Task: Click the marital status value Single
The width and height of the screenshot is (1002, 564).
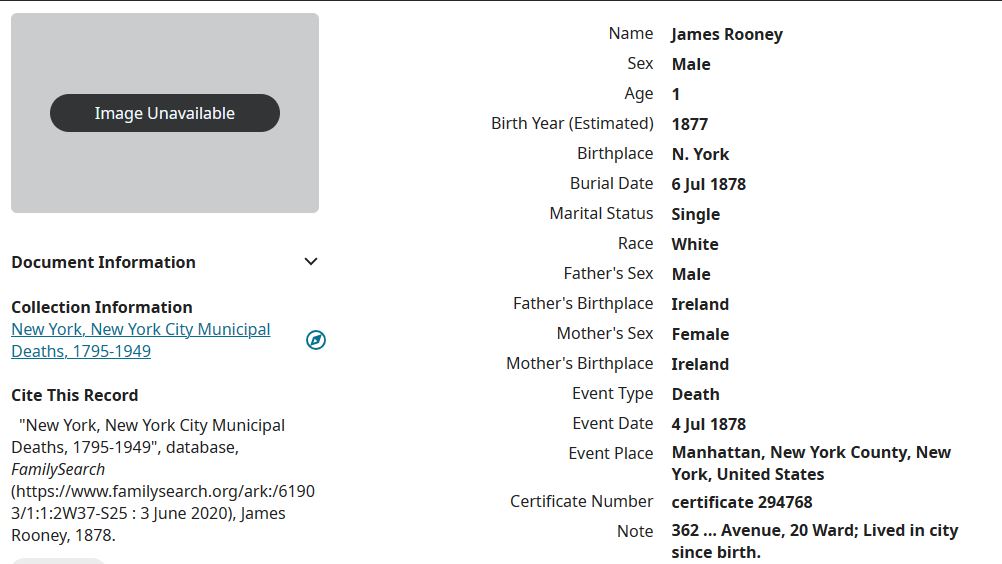Action: (x=696, y=214)
